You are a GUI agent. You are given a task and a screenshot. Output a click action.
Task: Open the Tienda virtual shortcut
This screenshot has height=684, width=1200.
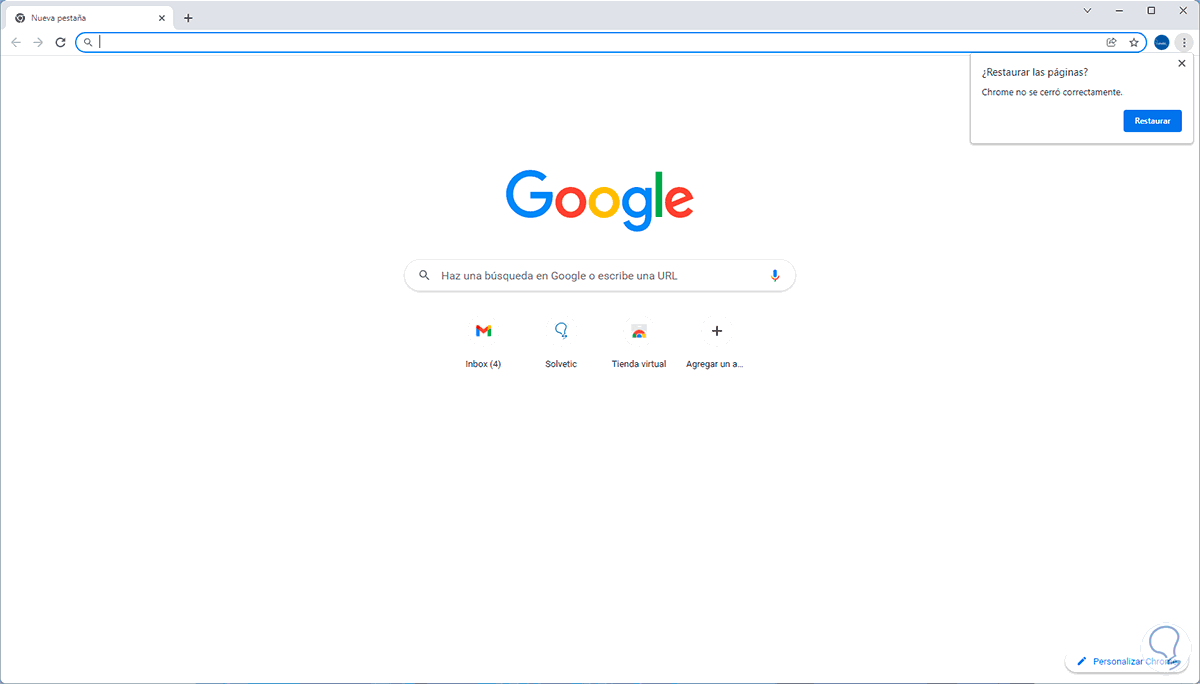[639, 344]
